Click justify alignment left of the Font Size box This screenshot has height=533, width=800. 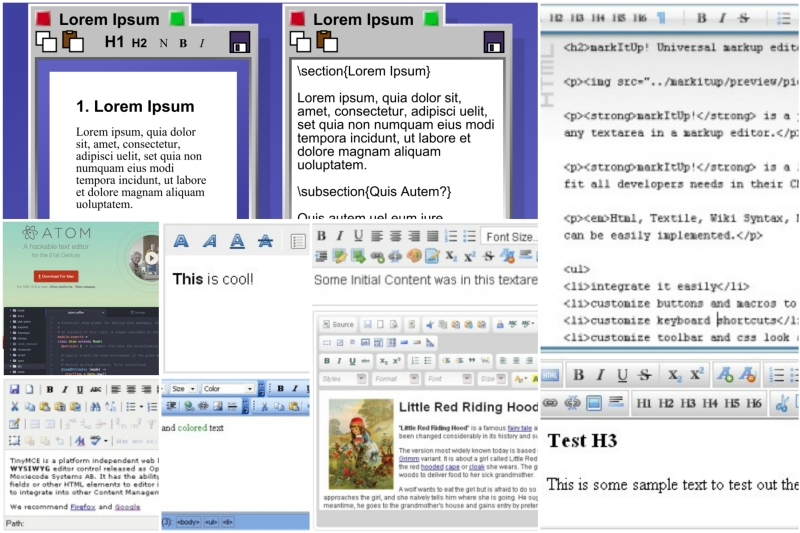click(x=433, y=236)
